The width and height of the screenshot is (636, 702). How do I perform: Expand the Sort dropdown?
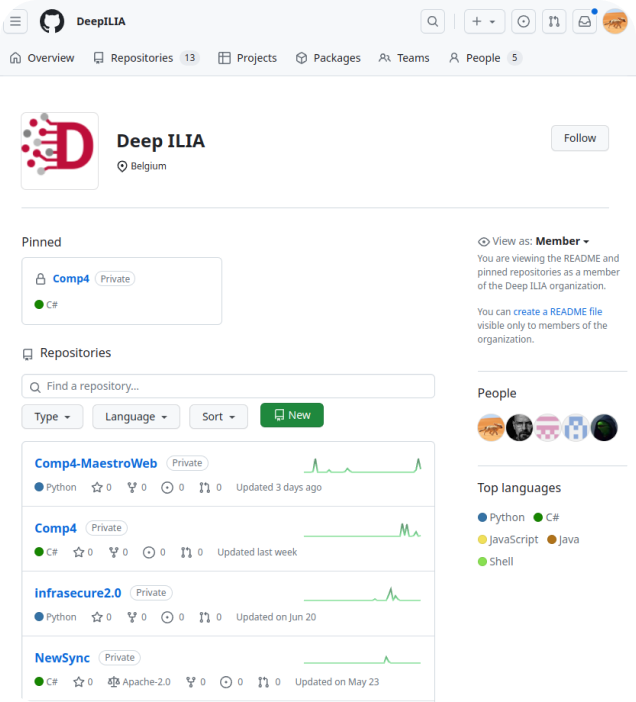click(218, 417)
